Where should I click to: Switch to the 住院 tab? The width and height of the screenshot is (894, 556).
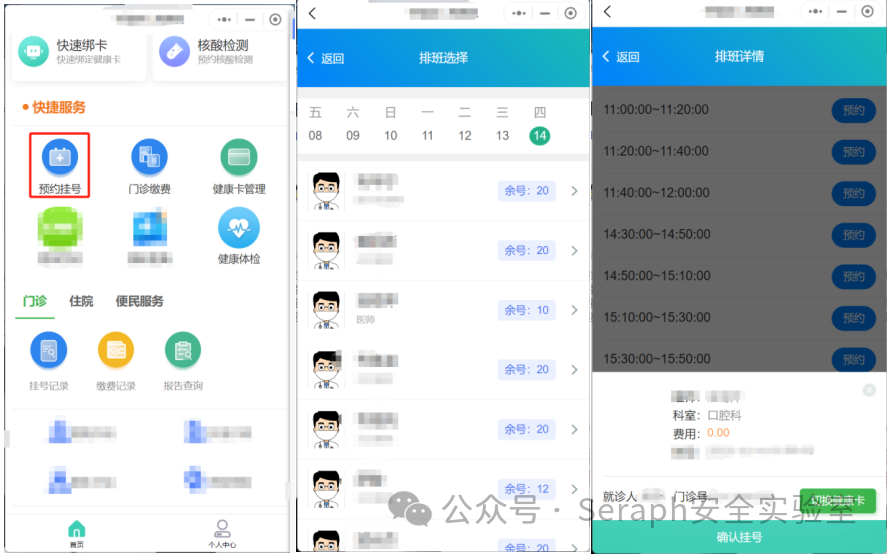click(x=82, y=301)
